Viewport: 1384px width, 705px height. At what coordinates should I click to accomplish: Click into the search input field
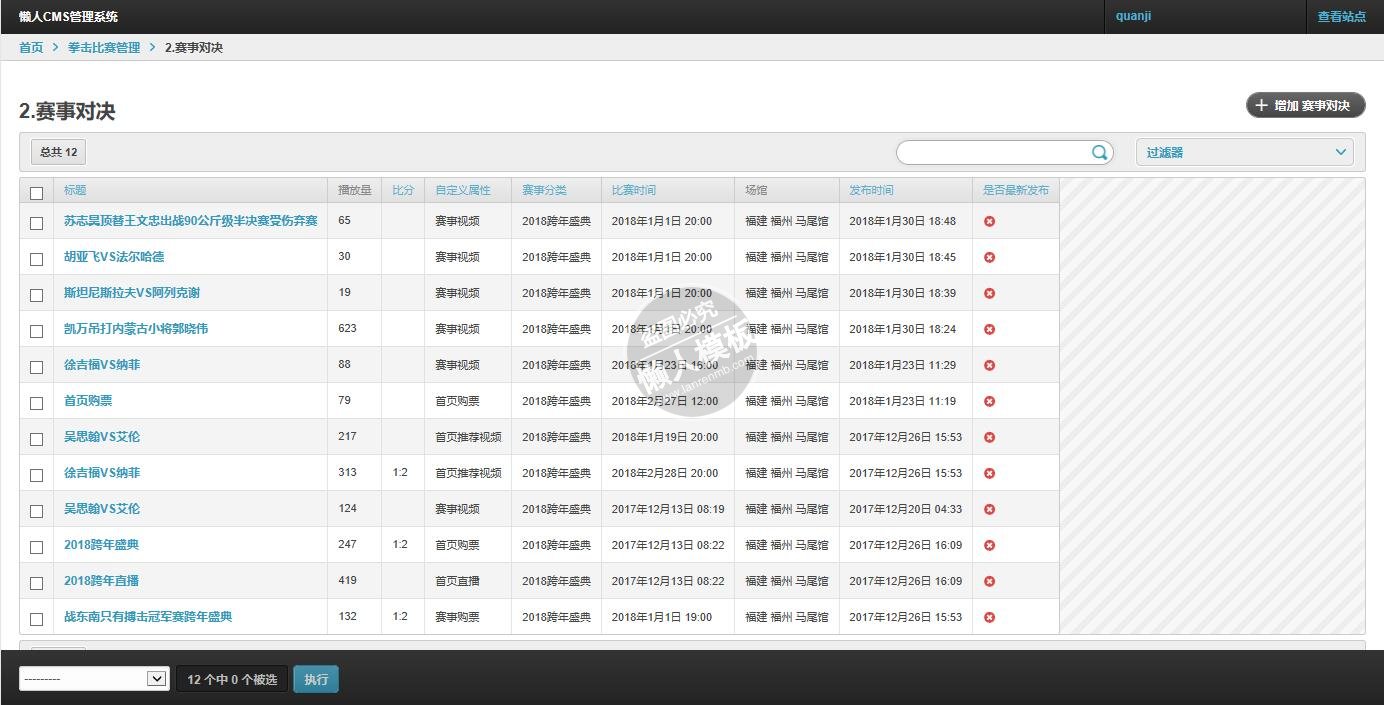[x=992, y=153]
